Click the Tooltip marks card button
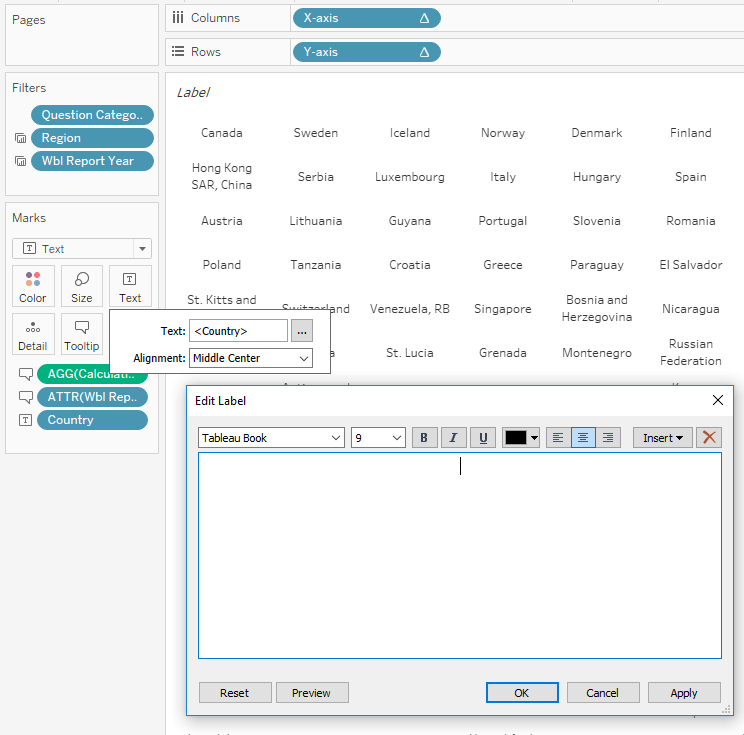Image resolution: width=744 pixels, height=735 pixels. click(x=82, y=333)
